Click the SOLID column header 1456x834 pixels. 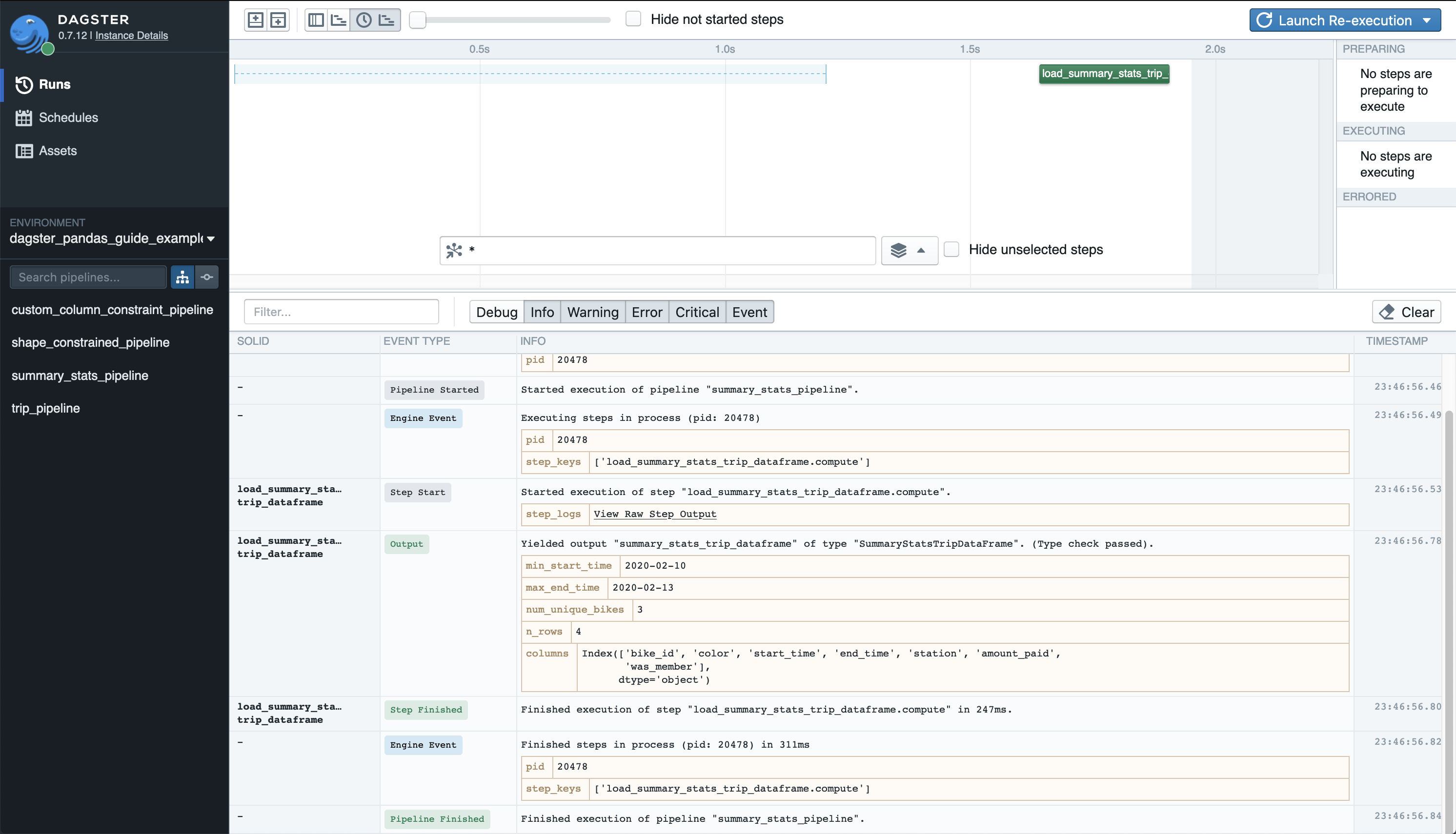[x=253, y=341]
